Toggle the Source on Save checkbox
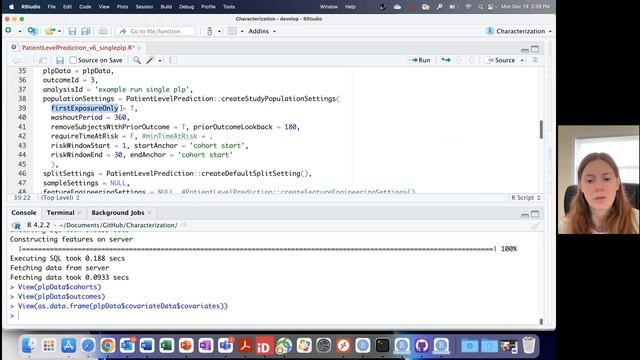 pyautogui.click(x=73, y=60)
